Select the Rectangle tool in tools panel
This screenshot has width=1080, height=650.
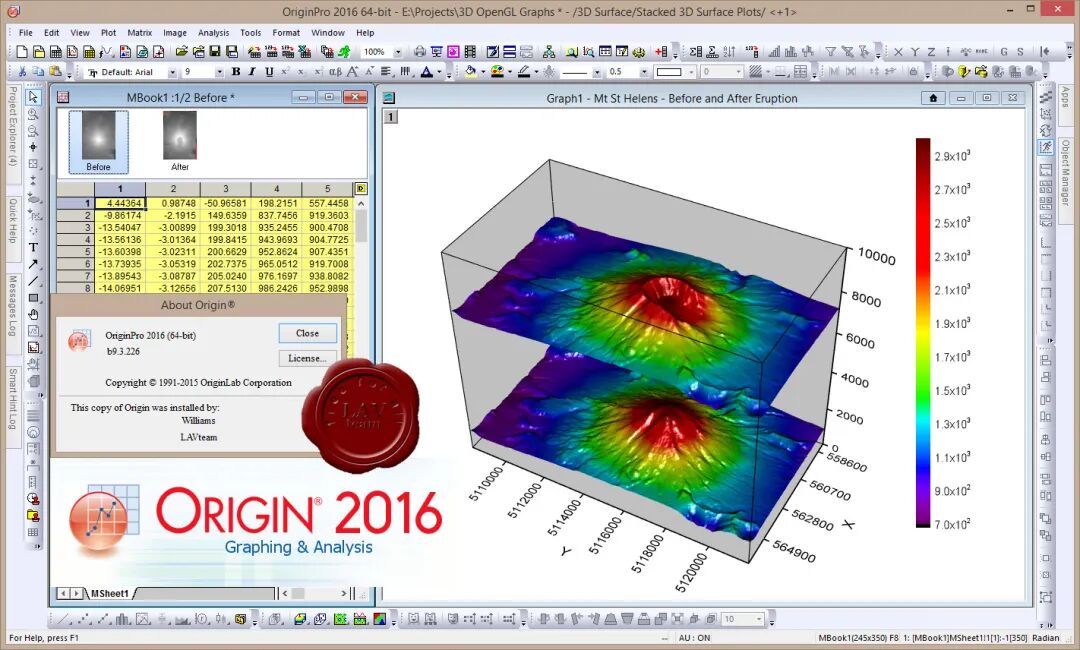pyautogui.click(x=33, y=297)
